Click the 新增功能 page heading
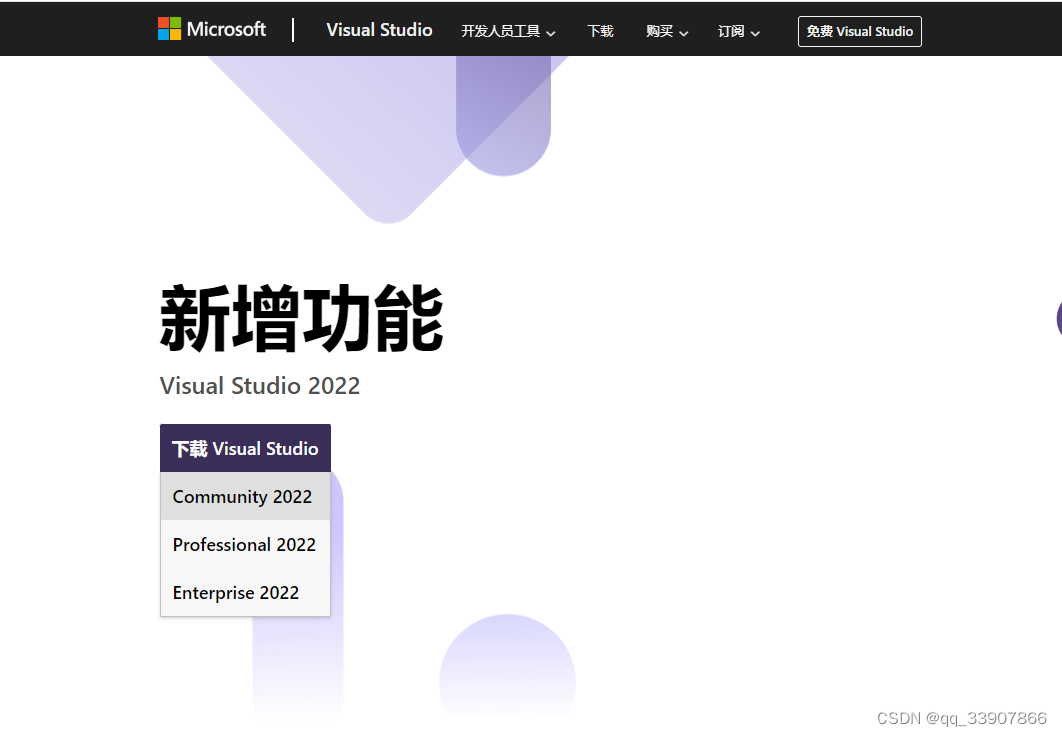The width and height of the screenshot is (1062, 736). tap(301, 318)
